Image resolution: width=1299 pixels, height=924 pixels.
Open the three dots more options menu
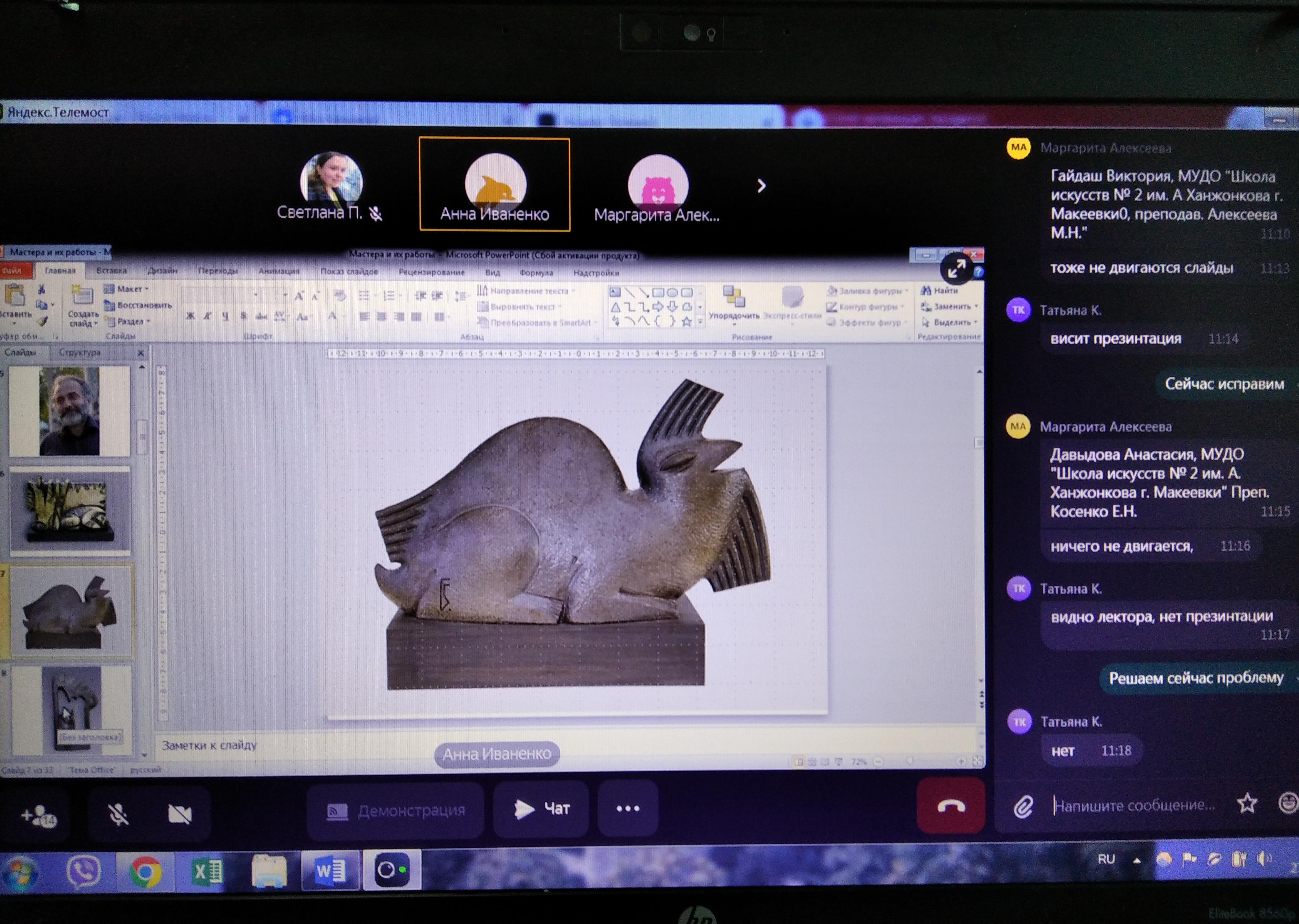click(x=627, y=809)
